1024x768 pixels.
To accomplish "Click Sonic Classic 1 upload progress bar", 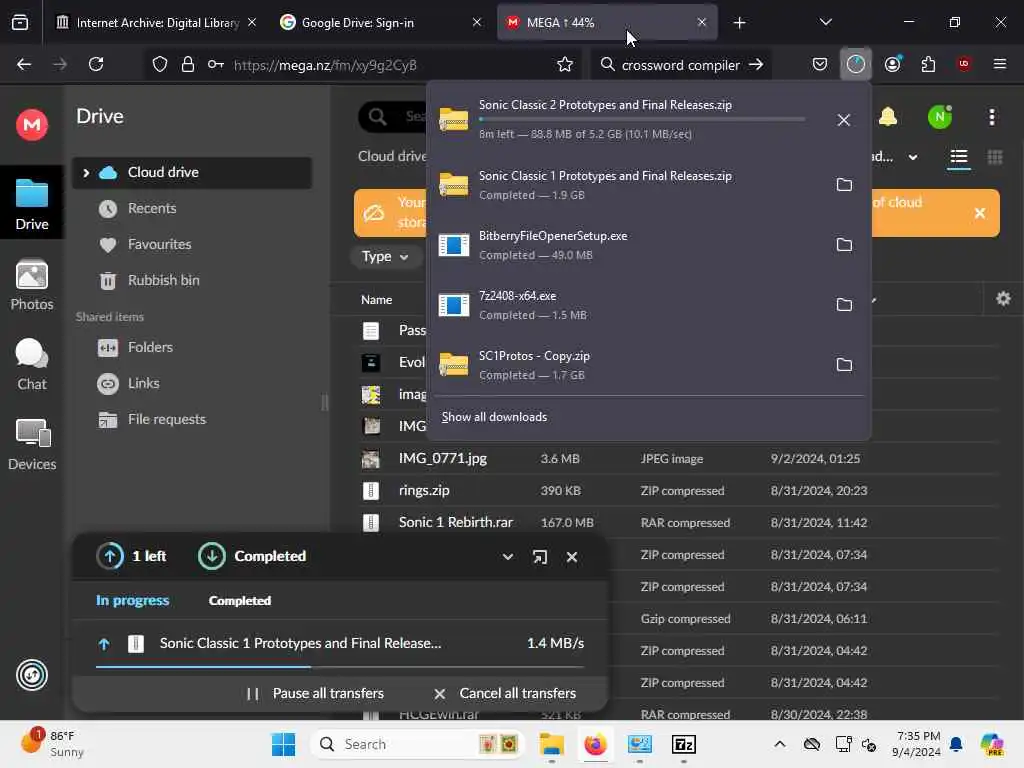I will (x=340, y=667).
